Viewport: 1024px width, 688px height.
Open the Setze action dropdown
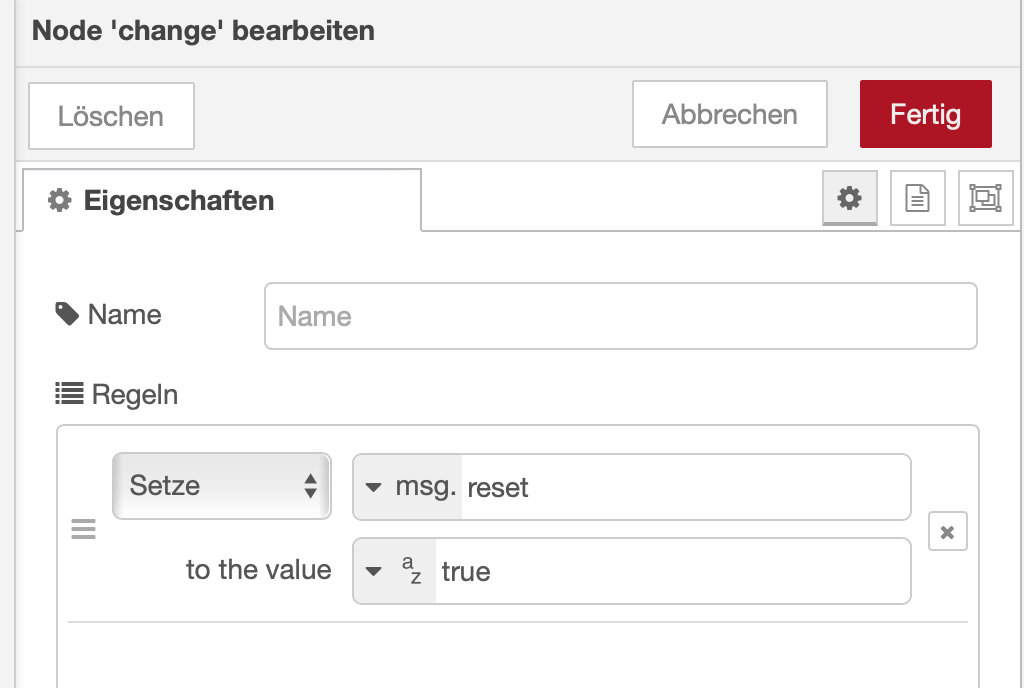click(x=221, y=486)
